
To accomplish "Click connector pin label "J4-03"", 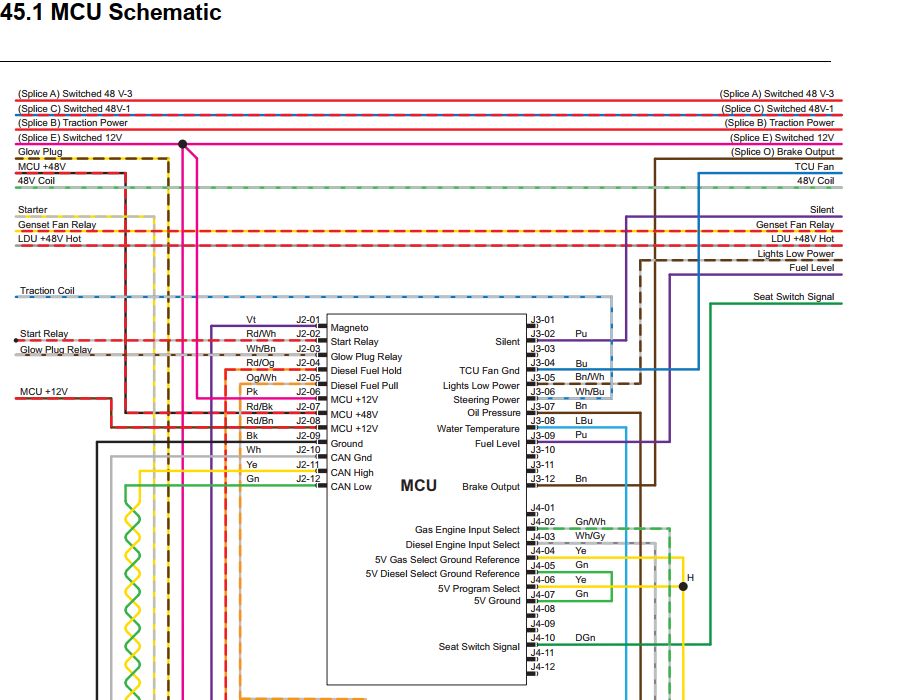I will tap(543, 536).
